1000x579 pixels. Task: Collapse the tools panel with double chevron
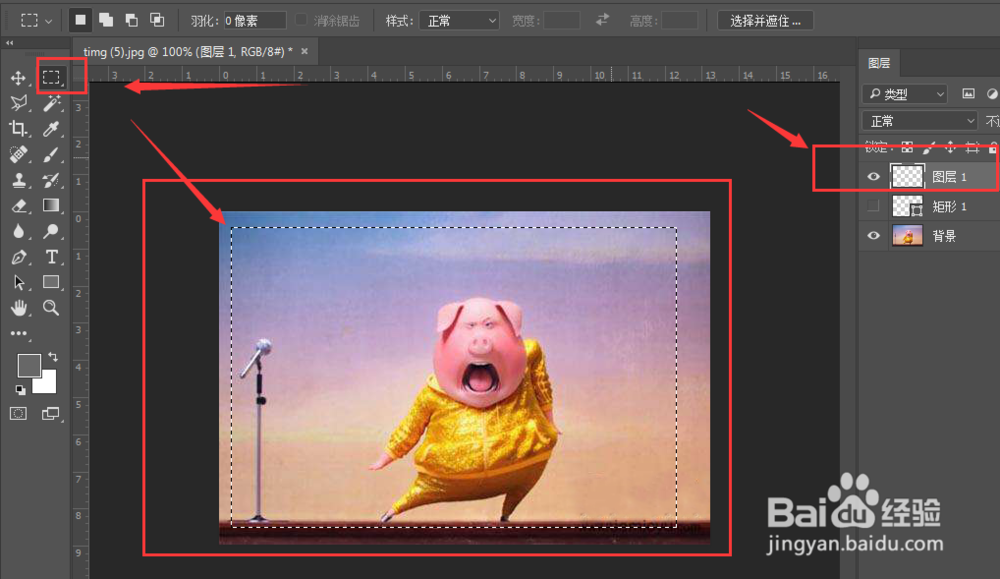coord(9,43)
